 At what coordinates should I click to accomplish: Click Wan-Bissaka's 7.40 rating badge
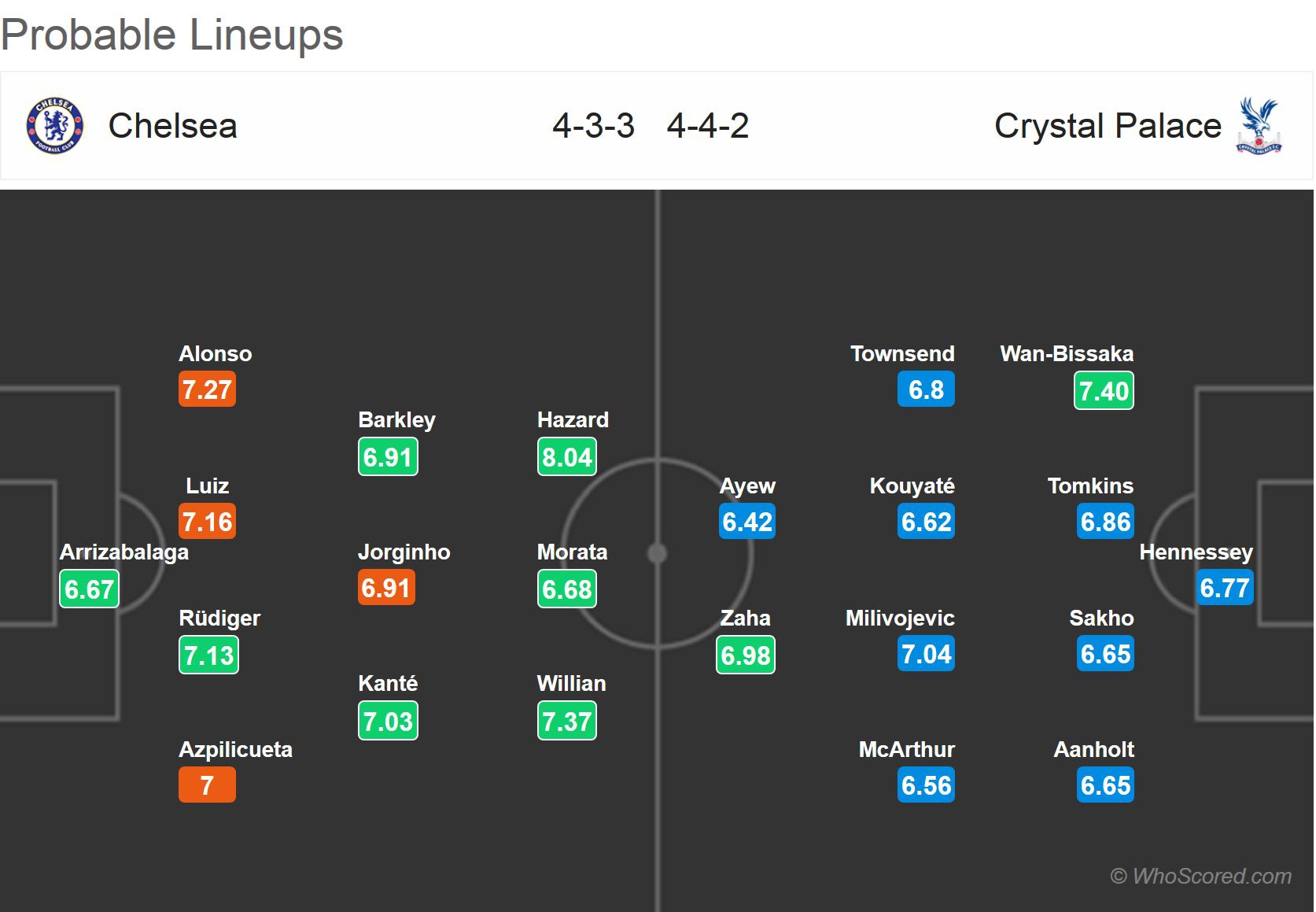1104,391
